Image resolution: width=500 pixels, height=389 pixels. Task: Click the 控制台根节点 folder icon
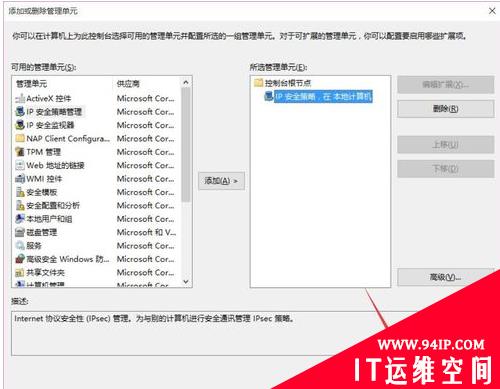tap(259, 83)
